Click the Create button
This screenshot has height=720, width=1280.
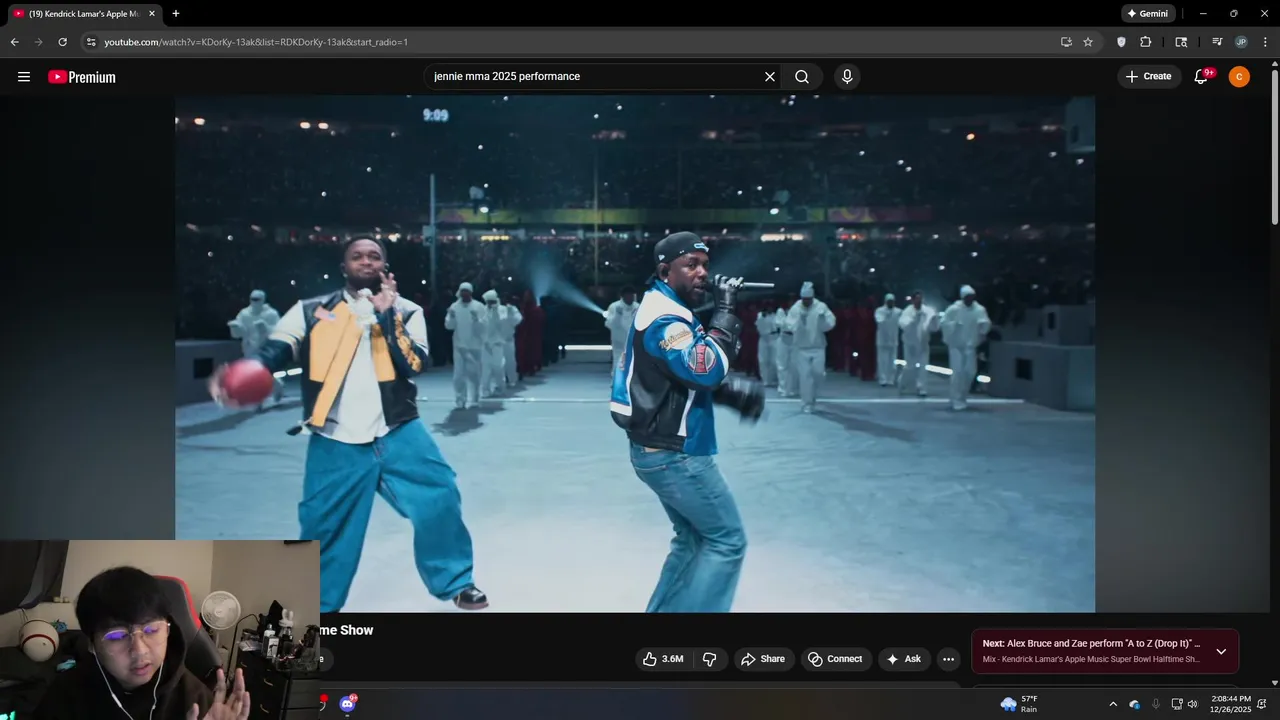[1148, 77]
